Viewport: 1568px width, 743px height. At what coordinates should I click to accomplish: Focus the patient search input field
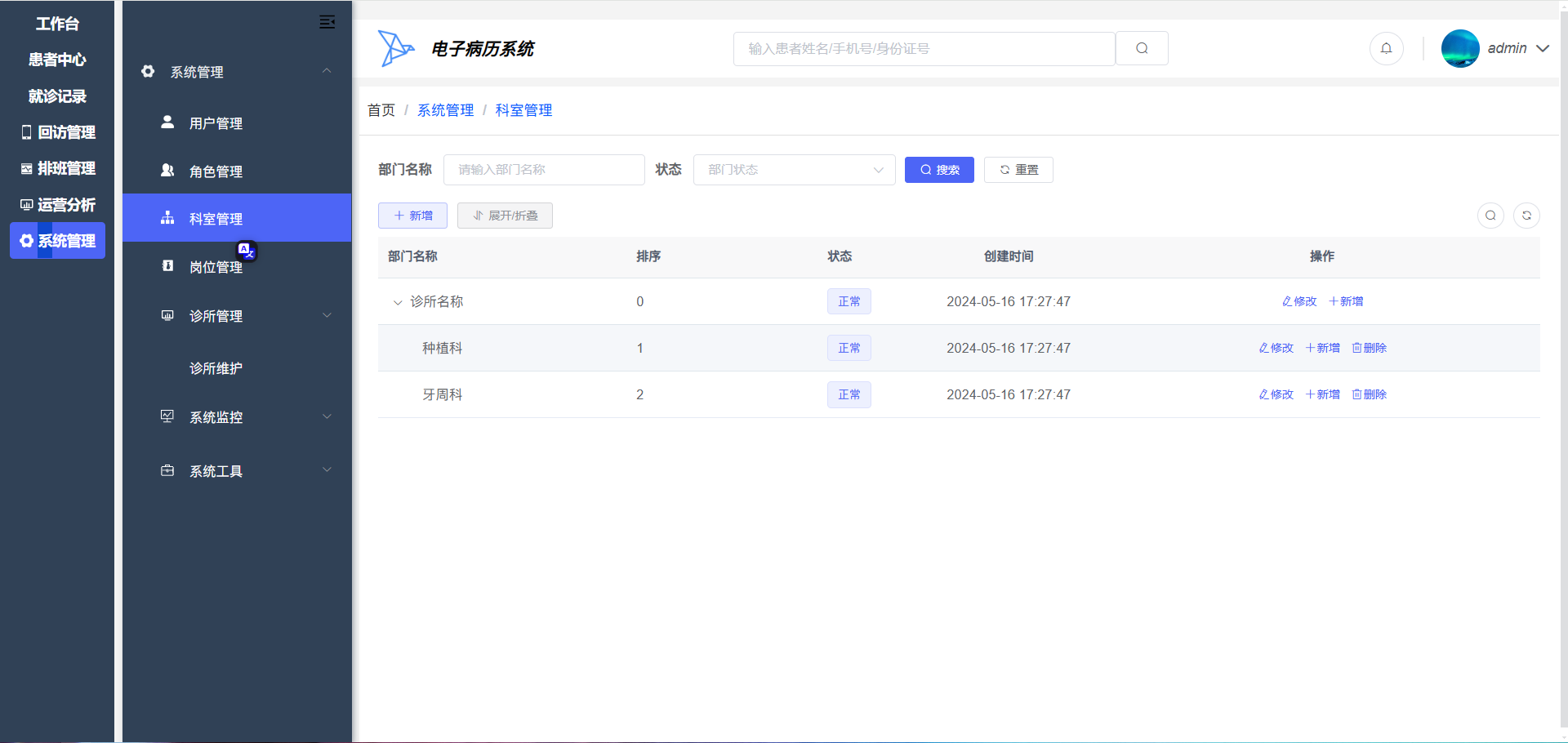coord(924,48)
